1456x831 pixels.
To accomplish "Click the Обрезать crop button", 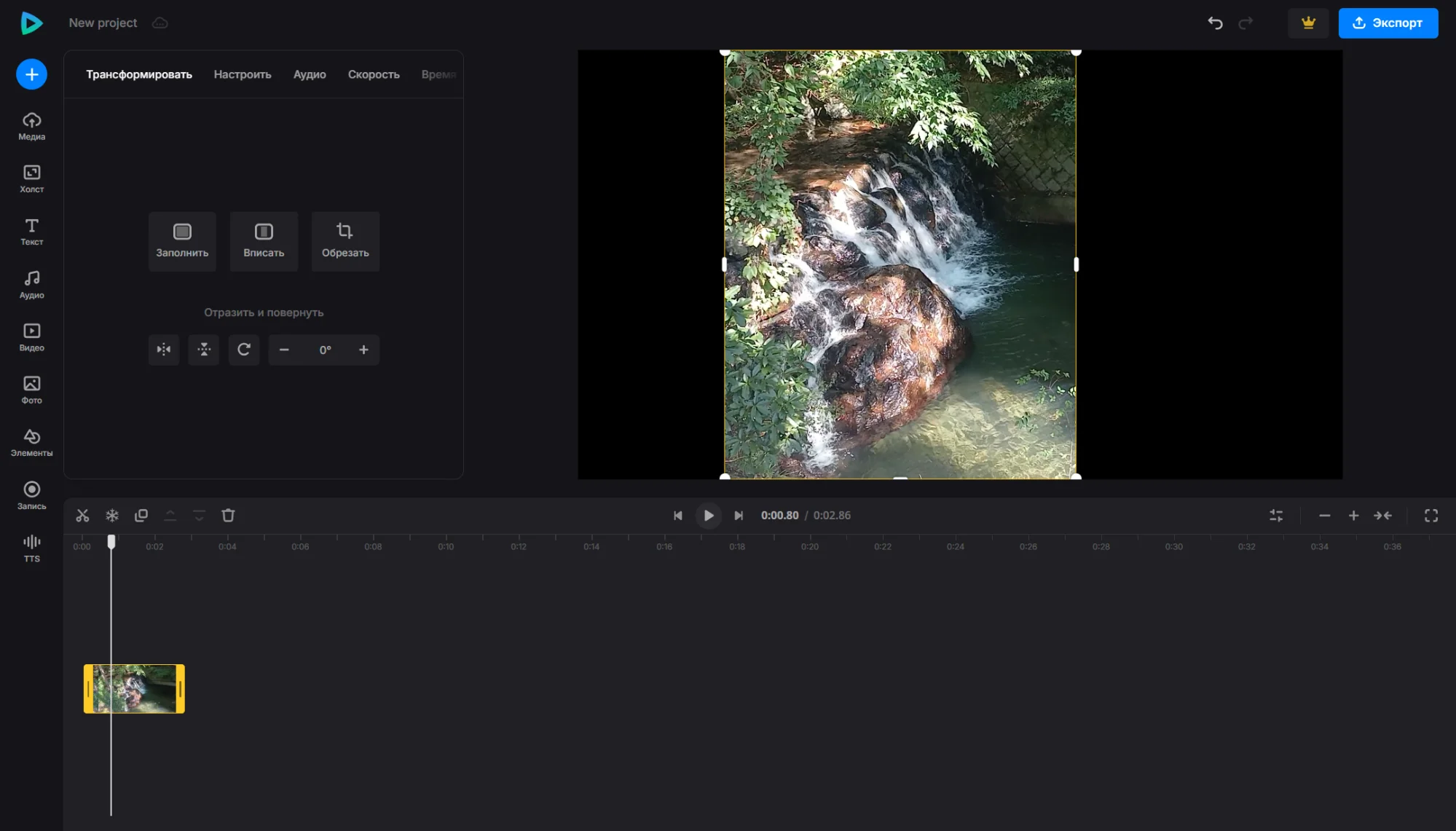I will [x=345, y=241].
